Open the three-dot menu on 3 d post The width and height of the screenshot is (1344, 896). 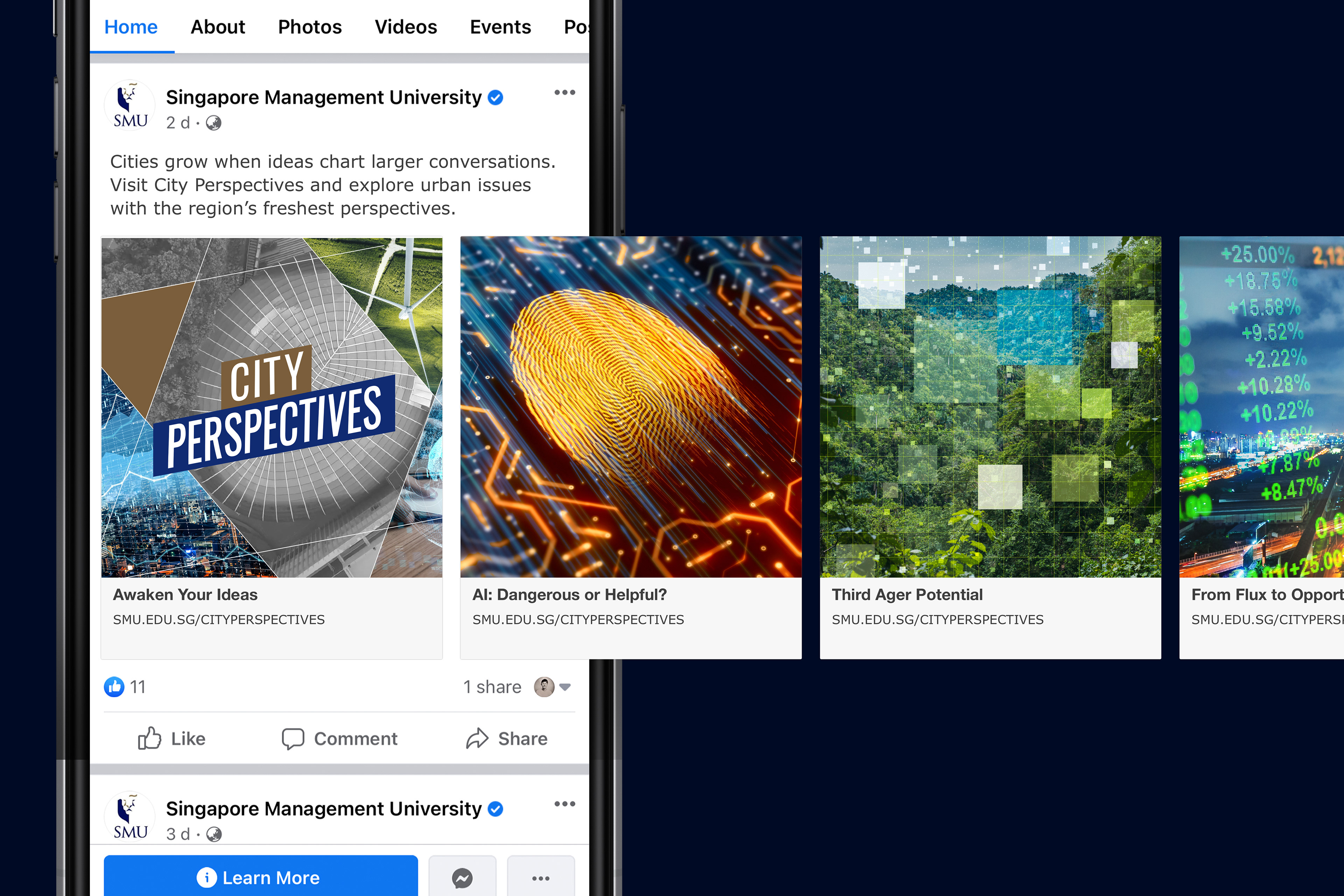pyautogui.click(x=565, y=804)
